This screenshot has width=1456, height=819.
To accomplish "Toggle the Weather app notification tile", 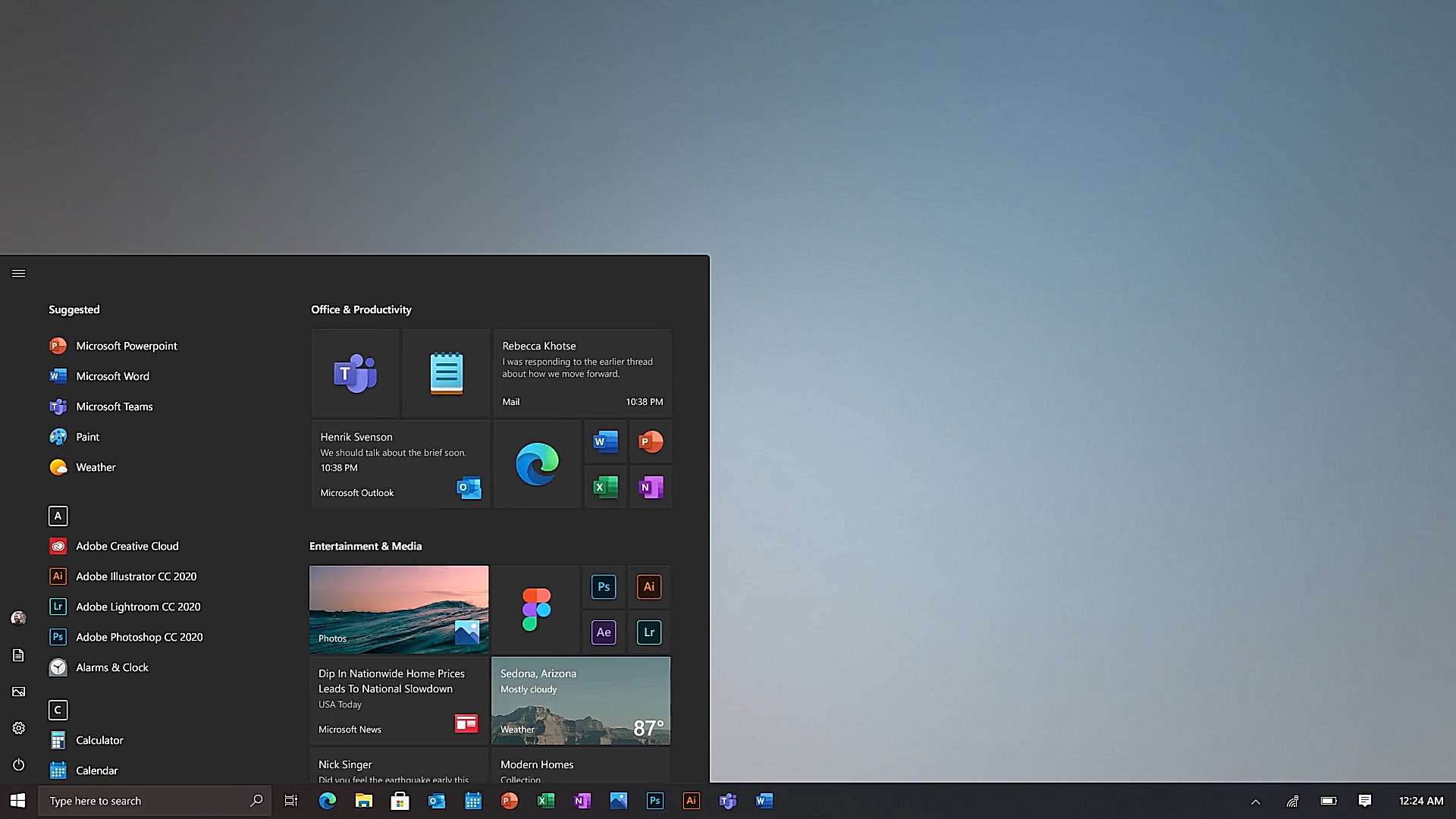I will click(x=580, y=700).
